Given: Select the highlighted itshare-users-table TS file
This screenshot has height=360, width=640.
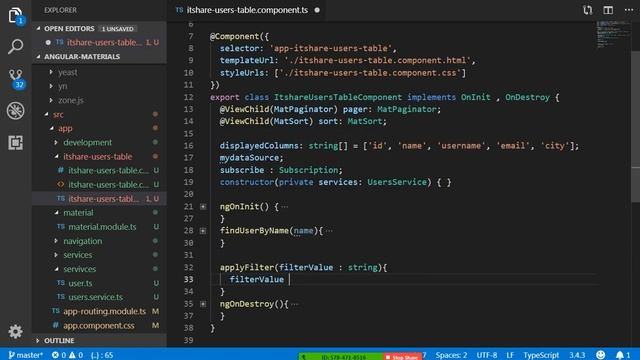Looking at the screenshot, I should click(x=99, y=199).
